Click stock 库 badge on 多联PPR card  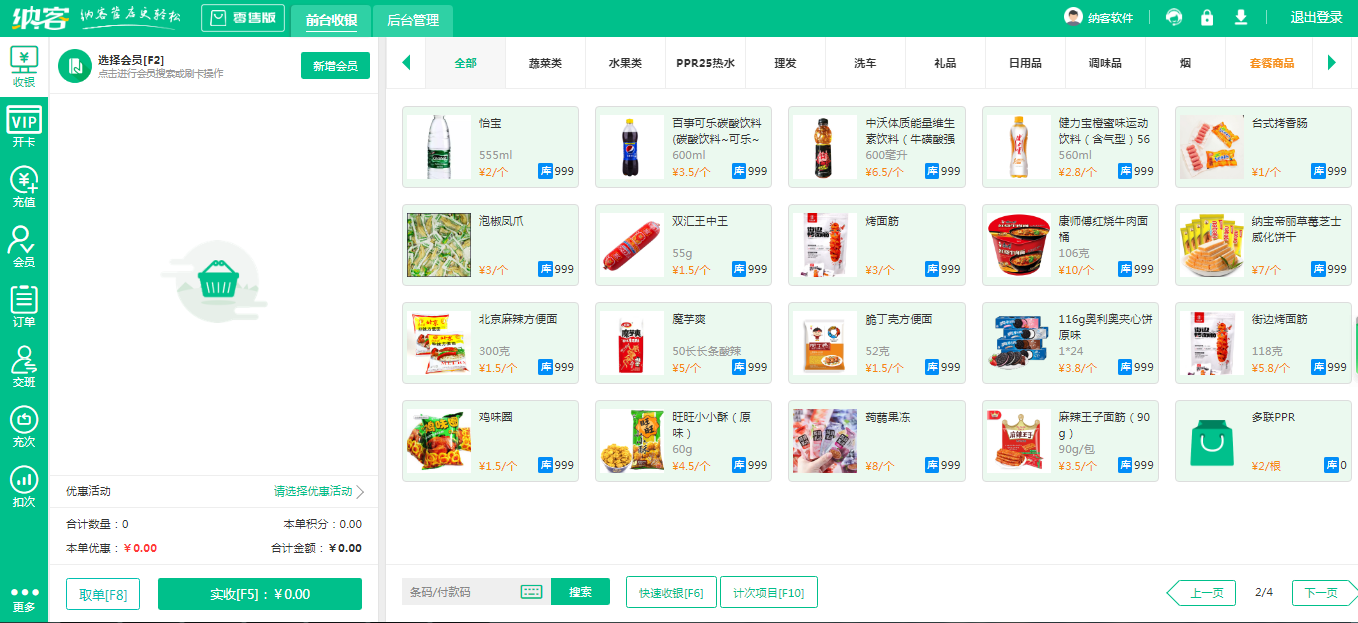click(x=1332, y=465)
